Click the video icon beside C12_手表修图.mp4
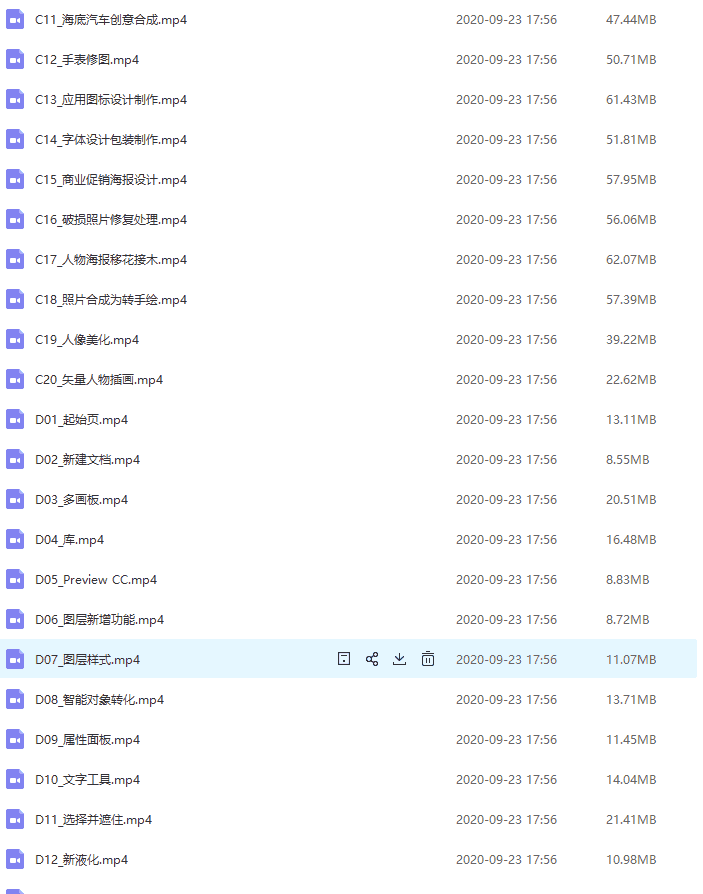The image size is (703, 894). 15,60
